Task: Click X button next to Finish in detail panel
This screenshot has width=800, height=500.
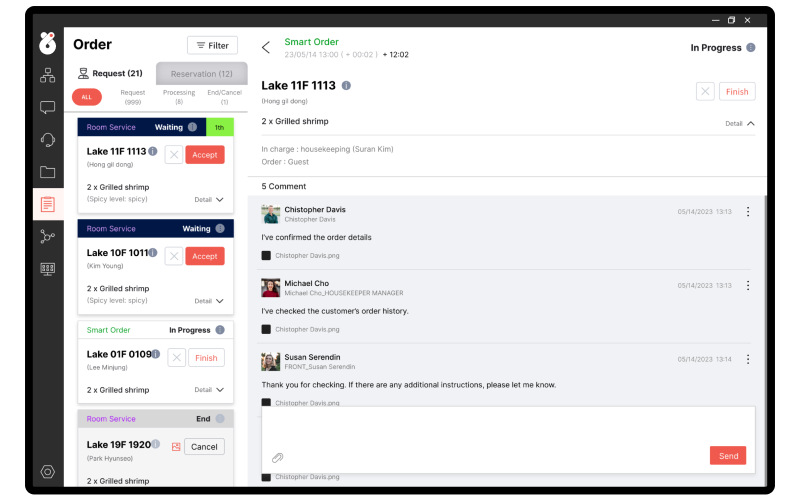Action: 705,91
